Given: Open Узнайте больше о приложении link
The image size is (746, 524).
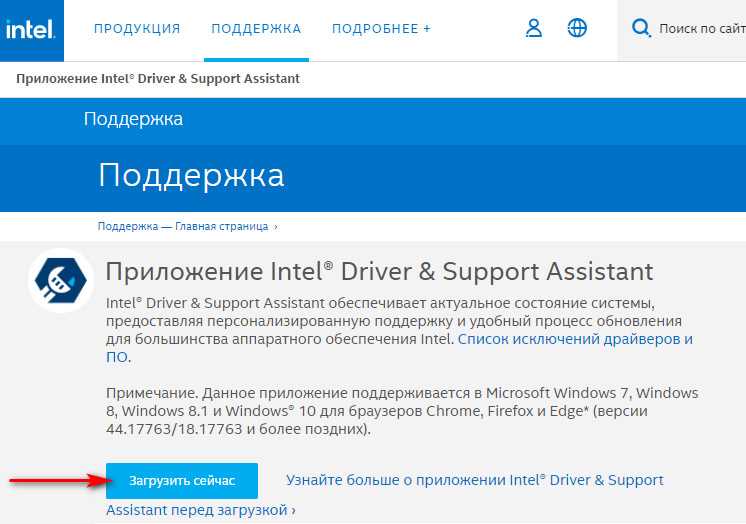Looking at the screenshot, I should pyautogui.click(x=384, y=495).
